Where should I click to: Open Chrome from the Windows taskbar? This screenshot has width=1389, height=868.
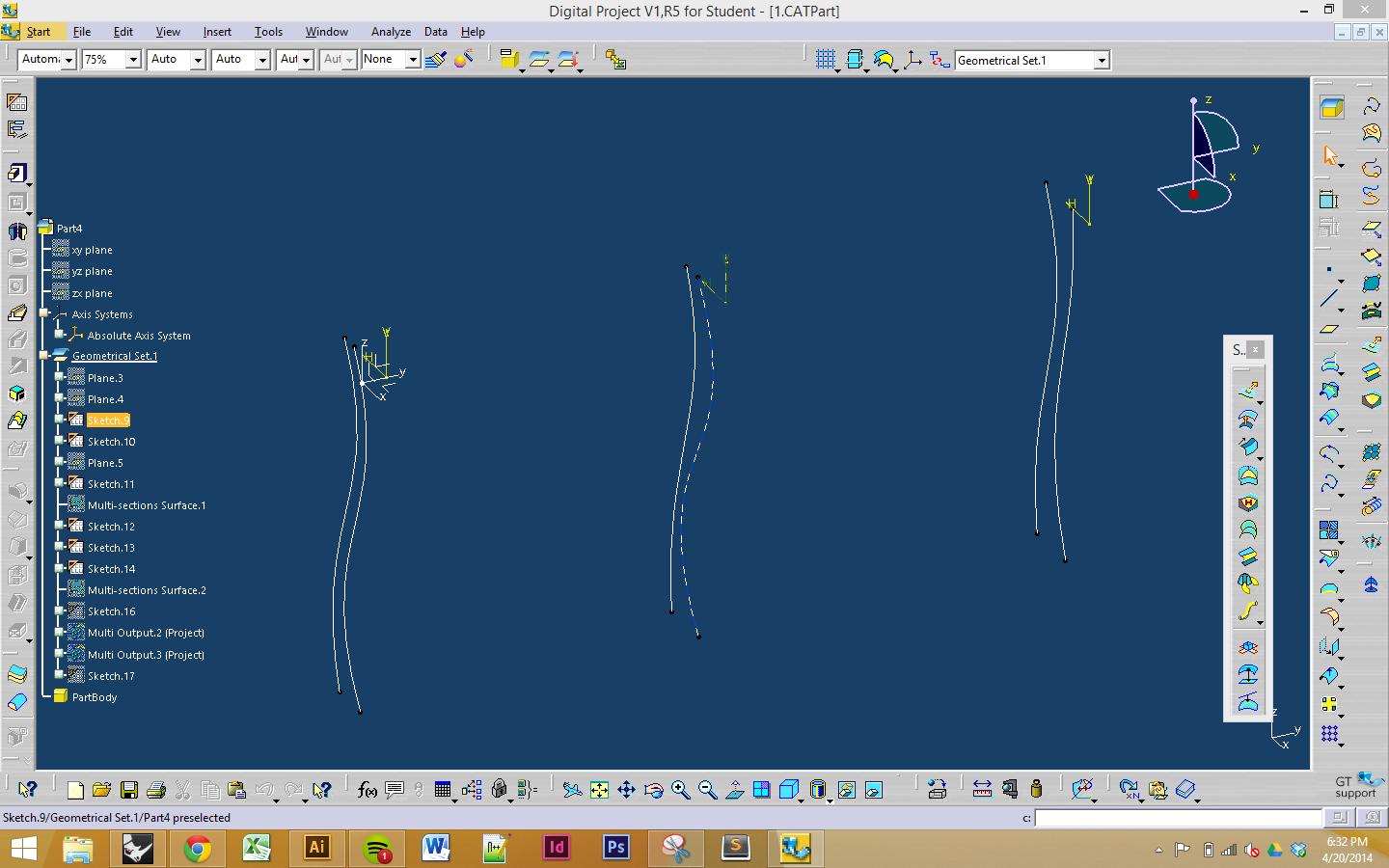coord(198,849)
